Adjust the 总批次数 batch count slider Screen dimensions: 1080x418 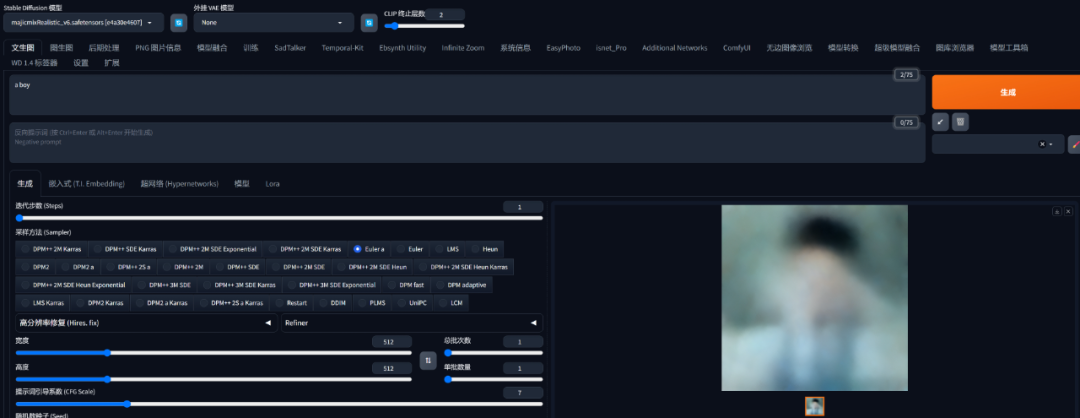493,353
